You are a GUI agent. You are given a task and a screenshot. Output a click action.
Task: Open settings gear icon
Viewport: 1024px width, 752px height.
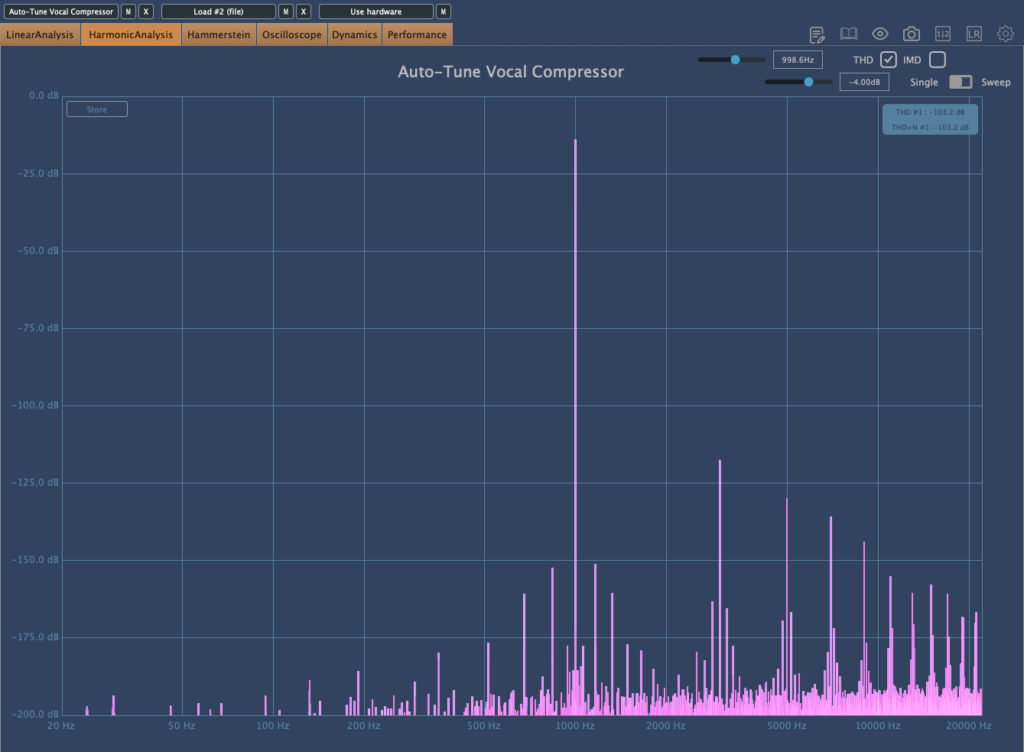coord(1005,33)
